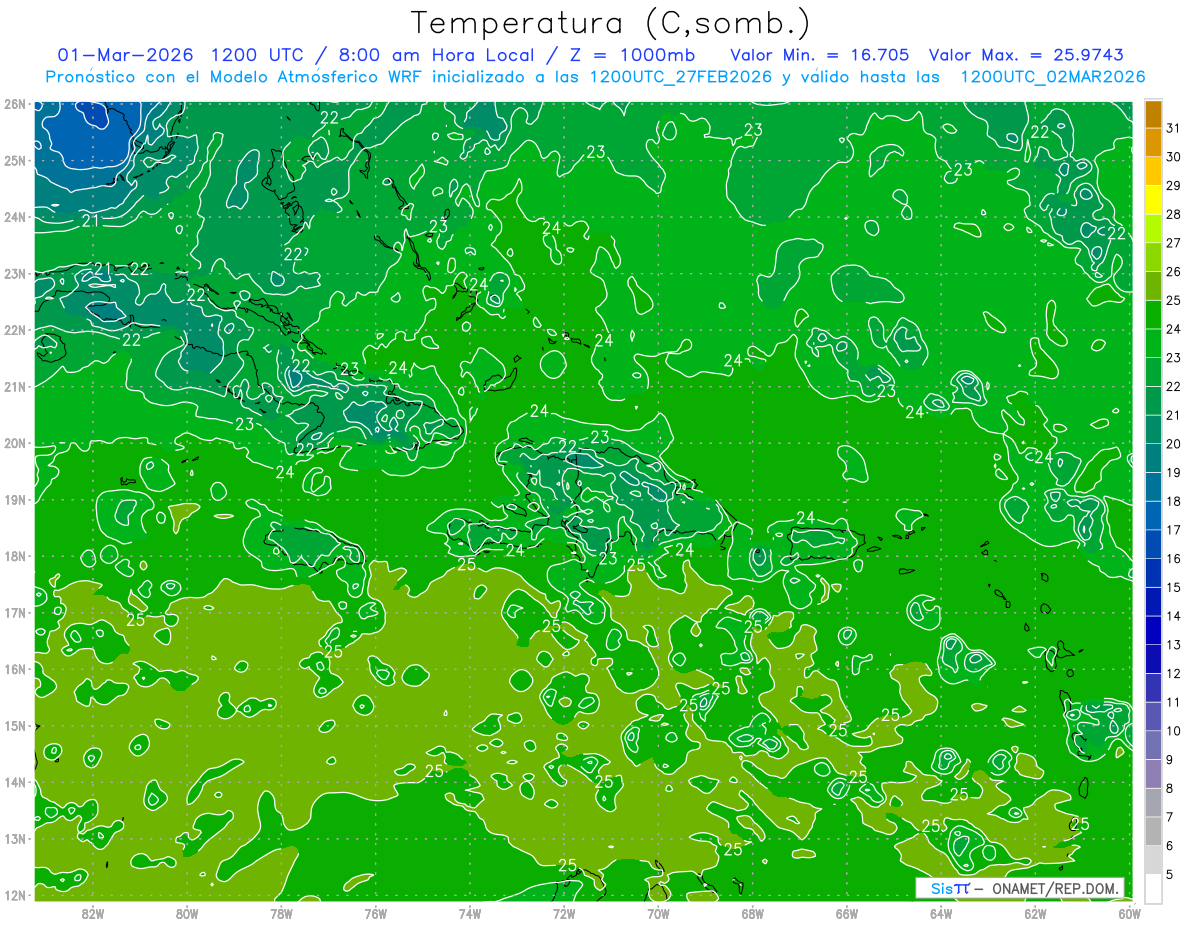Click the colorbar legend value 11
The width and height of the screenshot is (1200, 927).
(1174, 702)
